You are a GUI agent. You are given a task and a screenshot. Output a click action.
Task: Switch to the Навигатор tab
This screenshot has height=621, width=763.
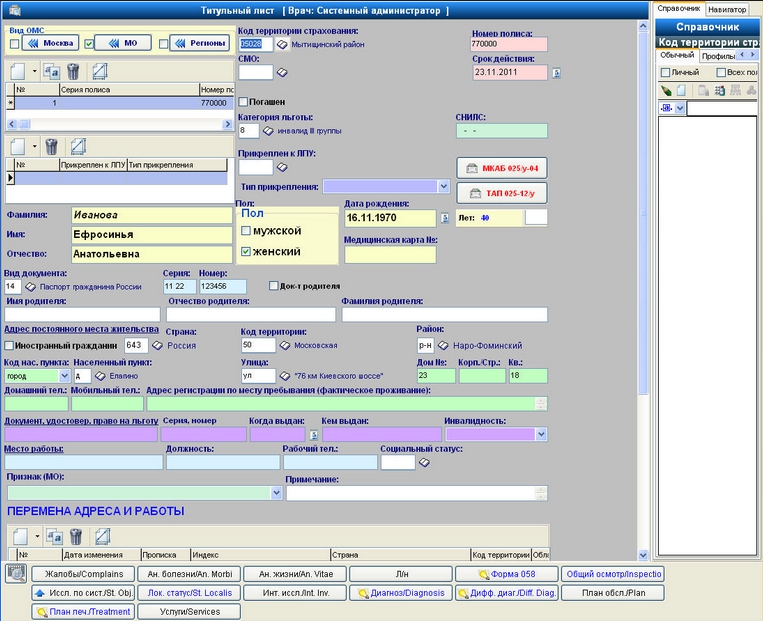726,9
